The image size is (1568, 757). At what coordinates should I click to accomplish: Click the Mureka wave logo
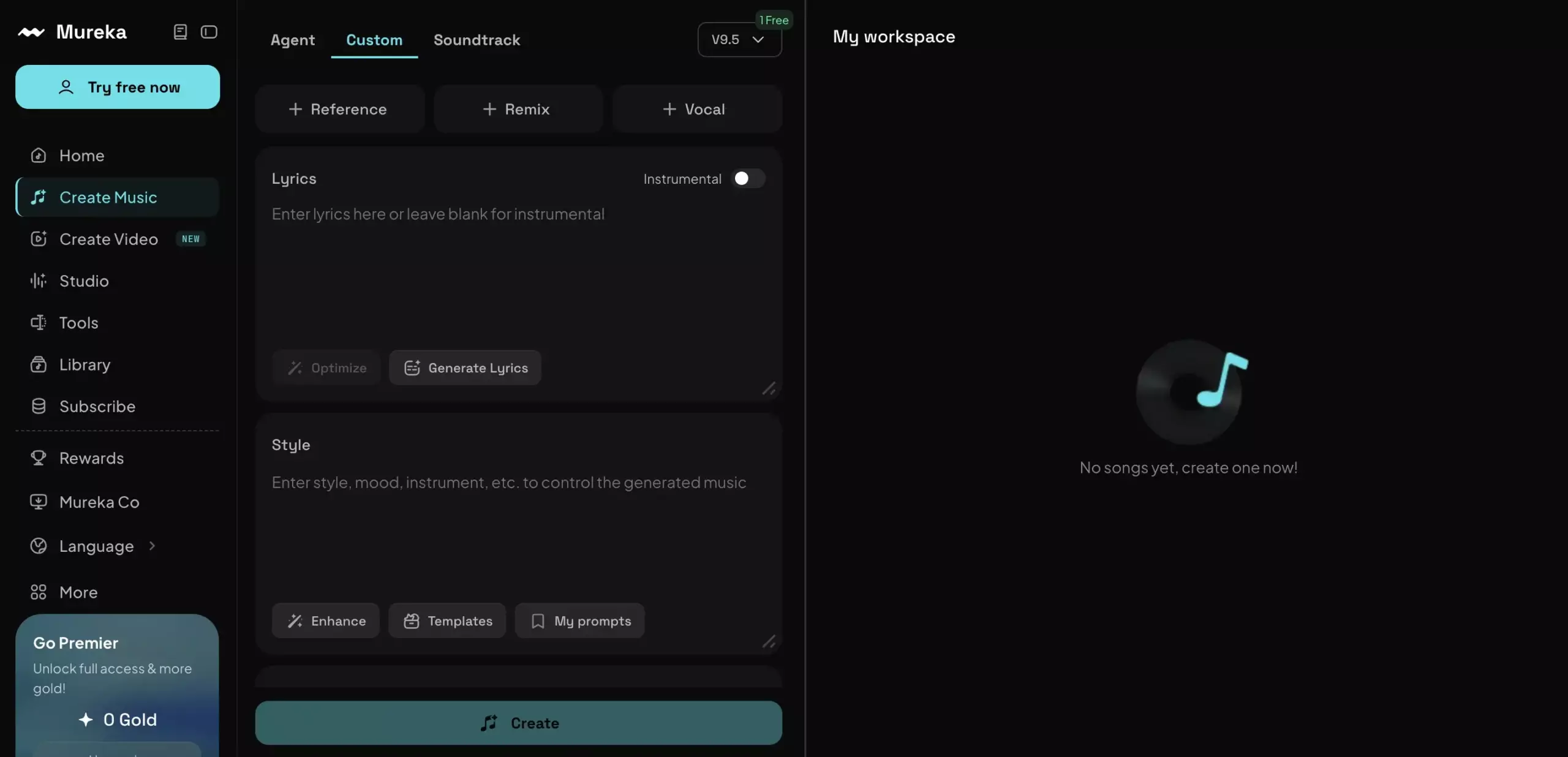click(x=31, y=32)
